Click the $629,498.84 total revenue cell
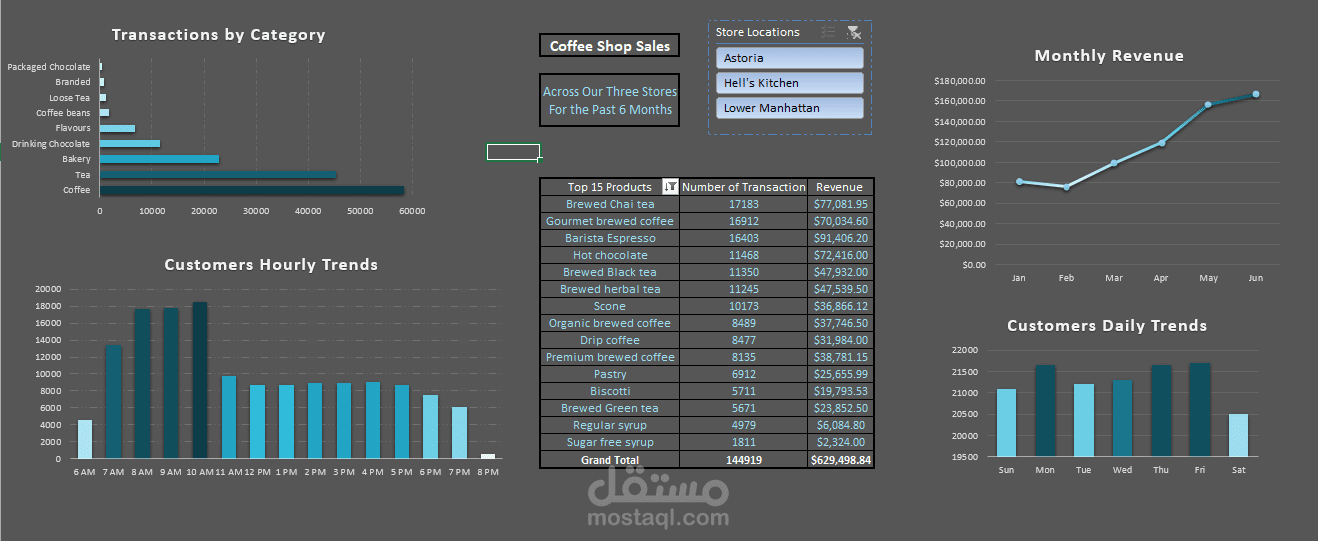Image resolution: width=1318 pixels, height=541 pixels. [x=840, y=460]
